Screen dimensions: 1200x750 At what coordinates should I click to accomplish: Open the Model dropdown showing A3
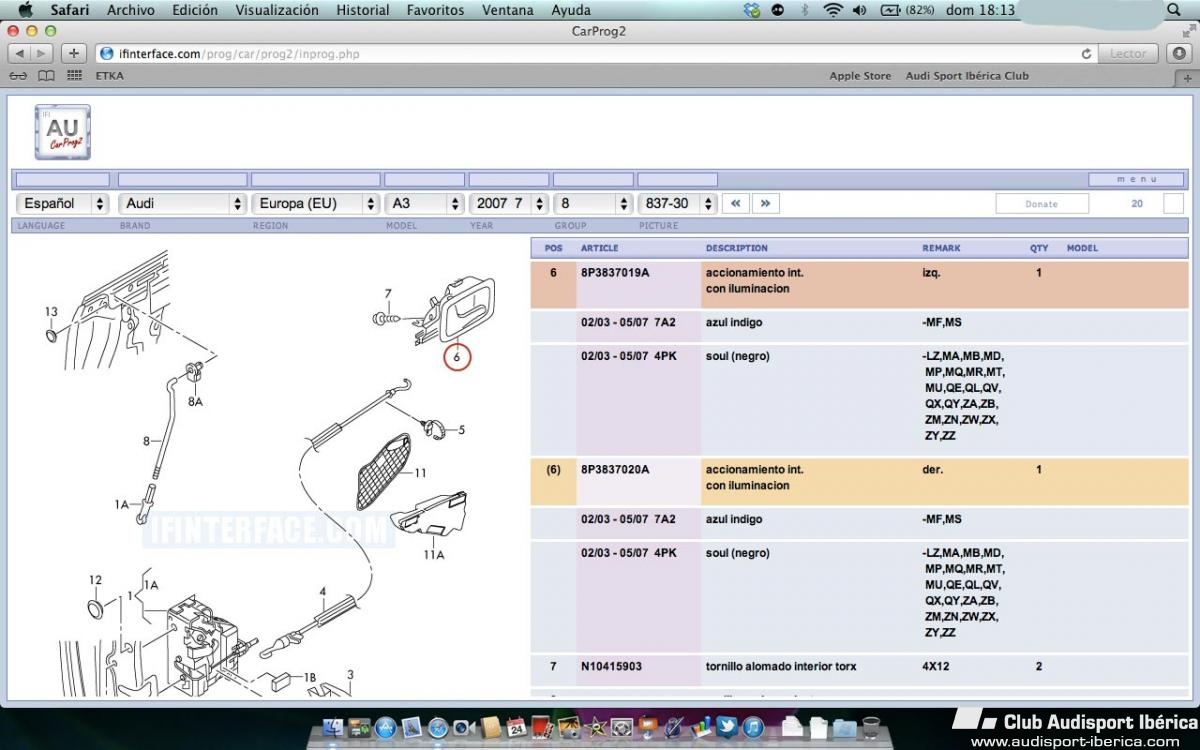click(424, 203)
